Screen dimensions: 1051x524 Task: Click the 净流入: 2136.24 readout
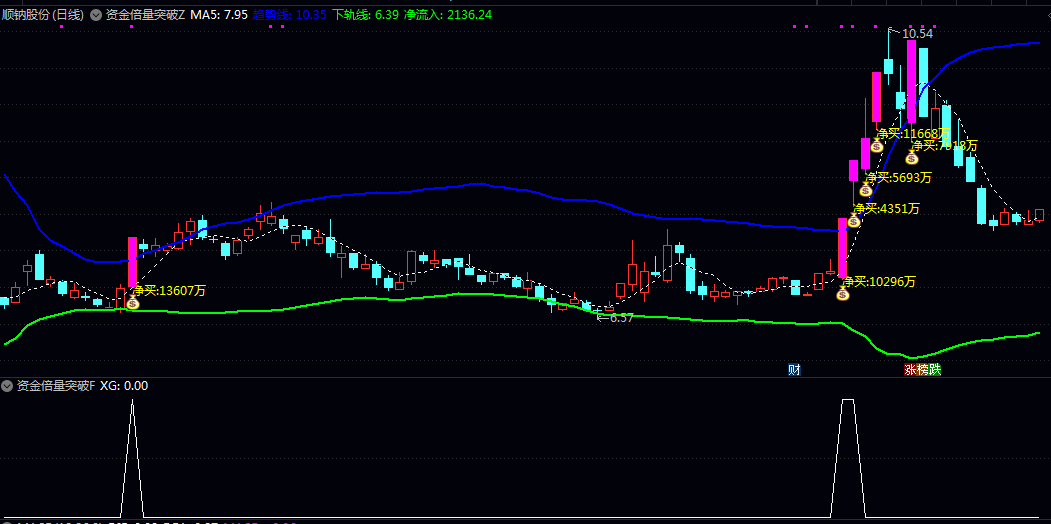[x=448, y=15]
